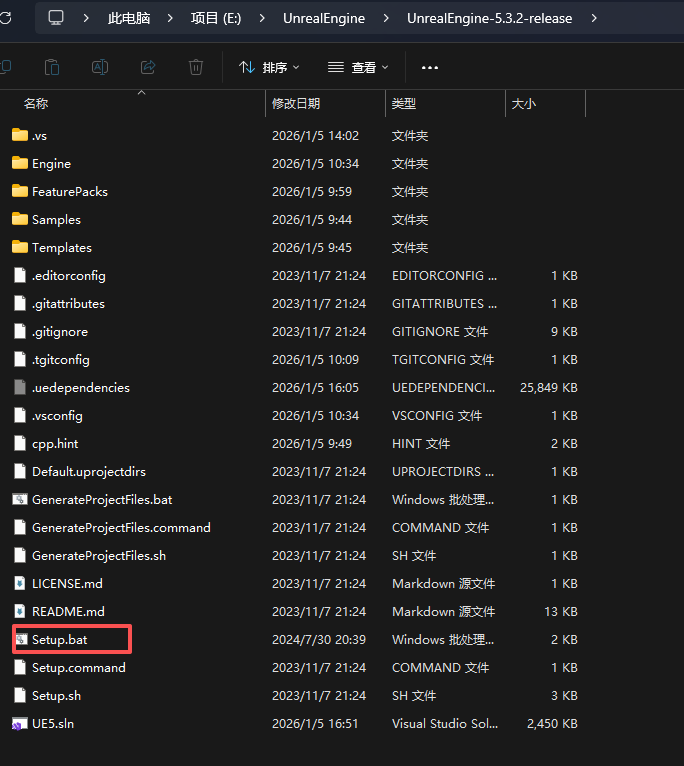Click UnrealEngine-5.3.2-release breadcrumb segment
The image size is (684, 766).
(490, 18)
